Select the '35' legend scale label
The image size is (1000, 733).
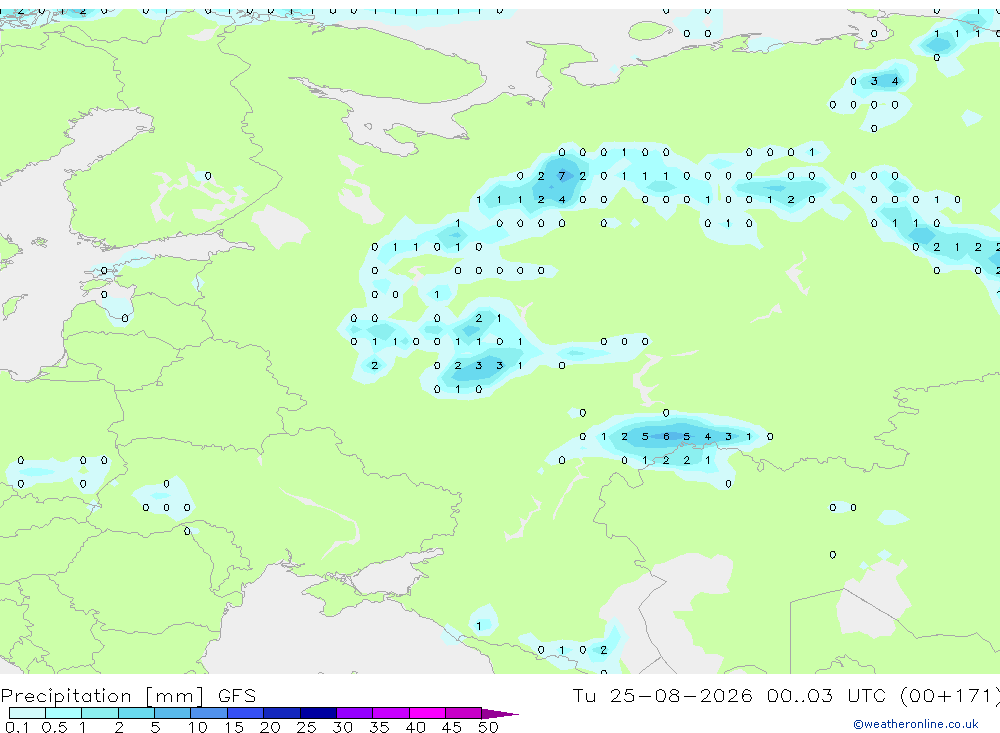(x=379, y=727)
